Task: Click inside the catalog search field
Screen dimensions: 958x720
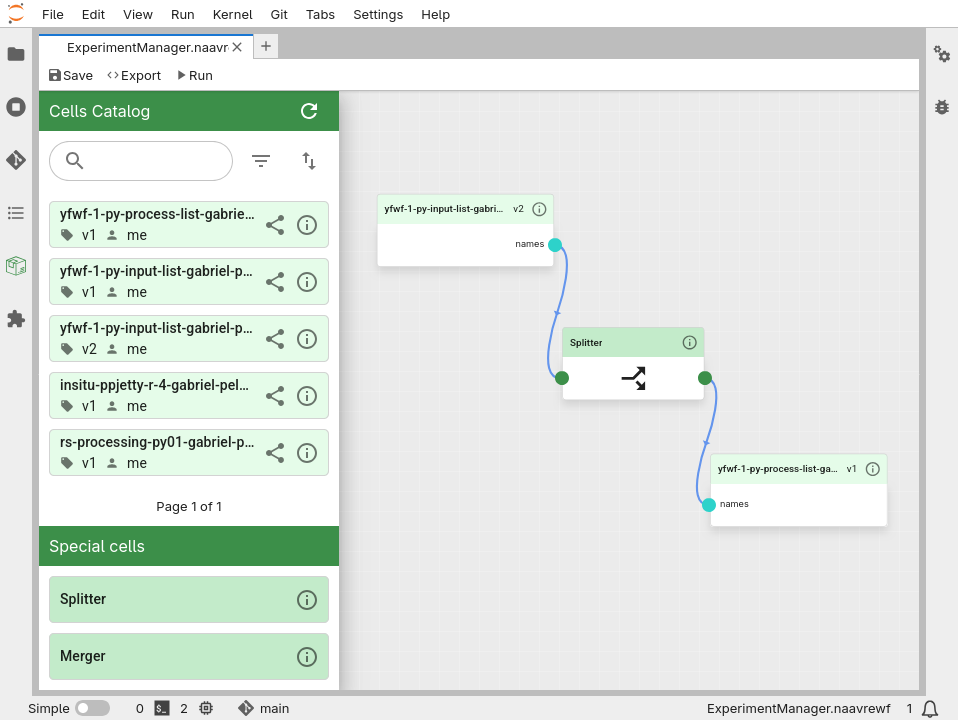Action: [x=140, y=160]
